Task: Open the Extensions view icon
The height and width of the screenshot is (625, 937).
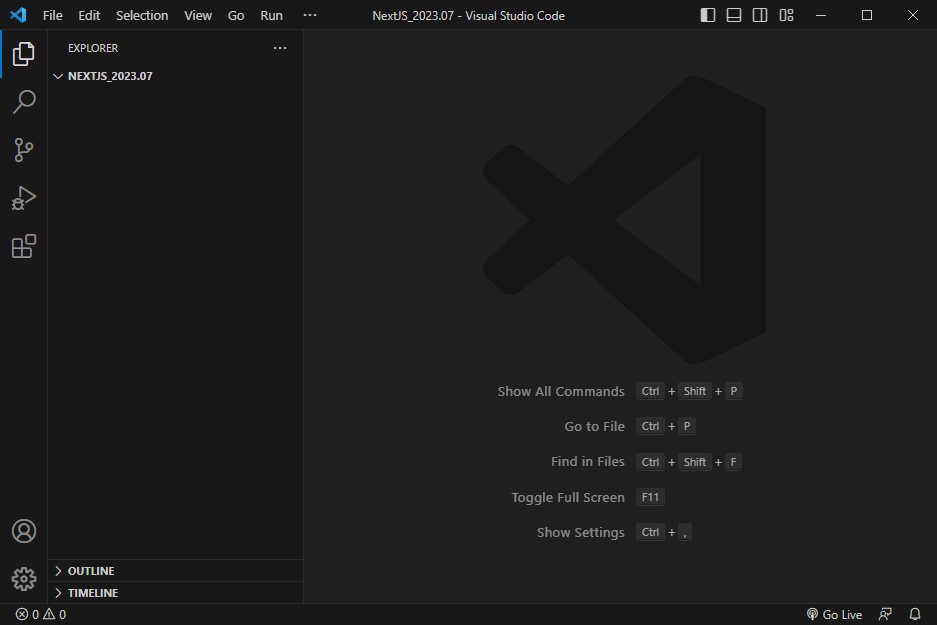Action: (x=23, y=246)
